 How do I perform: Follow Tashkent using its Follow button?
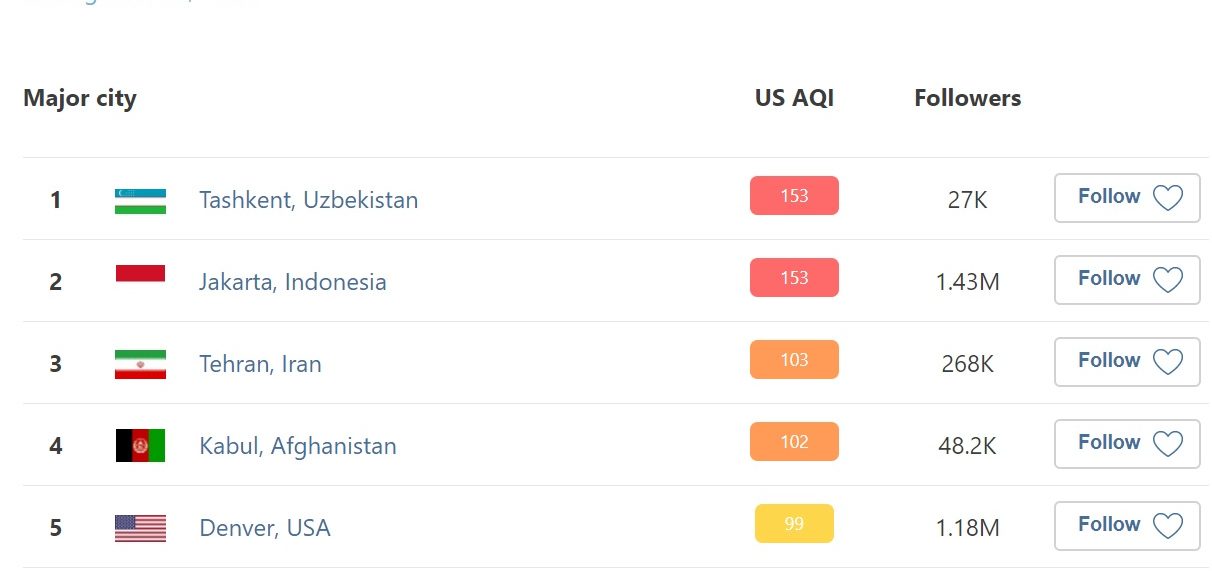click(1127, 197)
